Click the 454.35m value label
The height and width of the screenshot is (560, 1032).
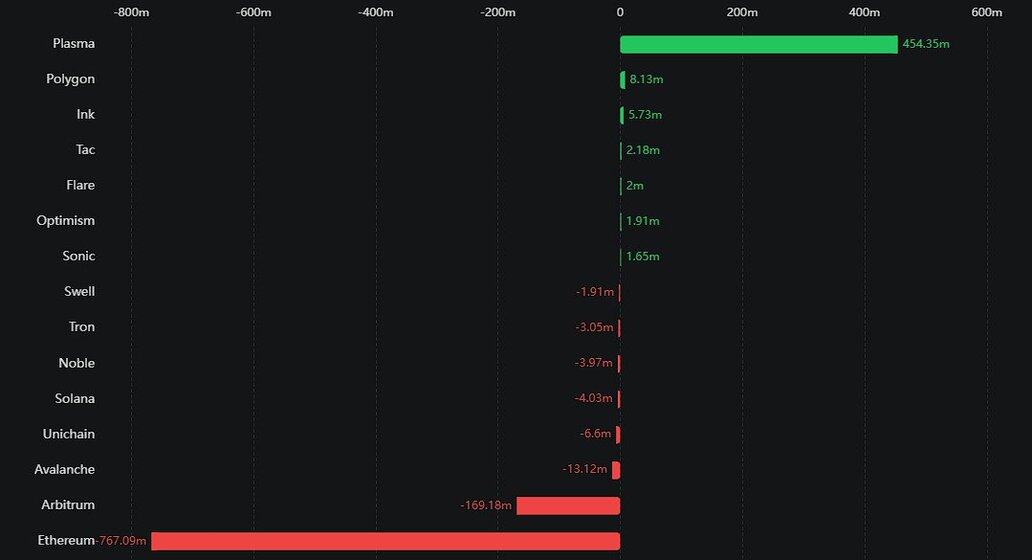tap(925, 44)
